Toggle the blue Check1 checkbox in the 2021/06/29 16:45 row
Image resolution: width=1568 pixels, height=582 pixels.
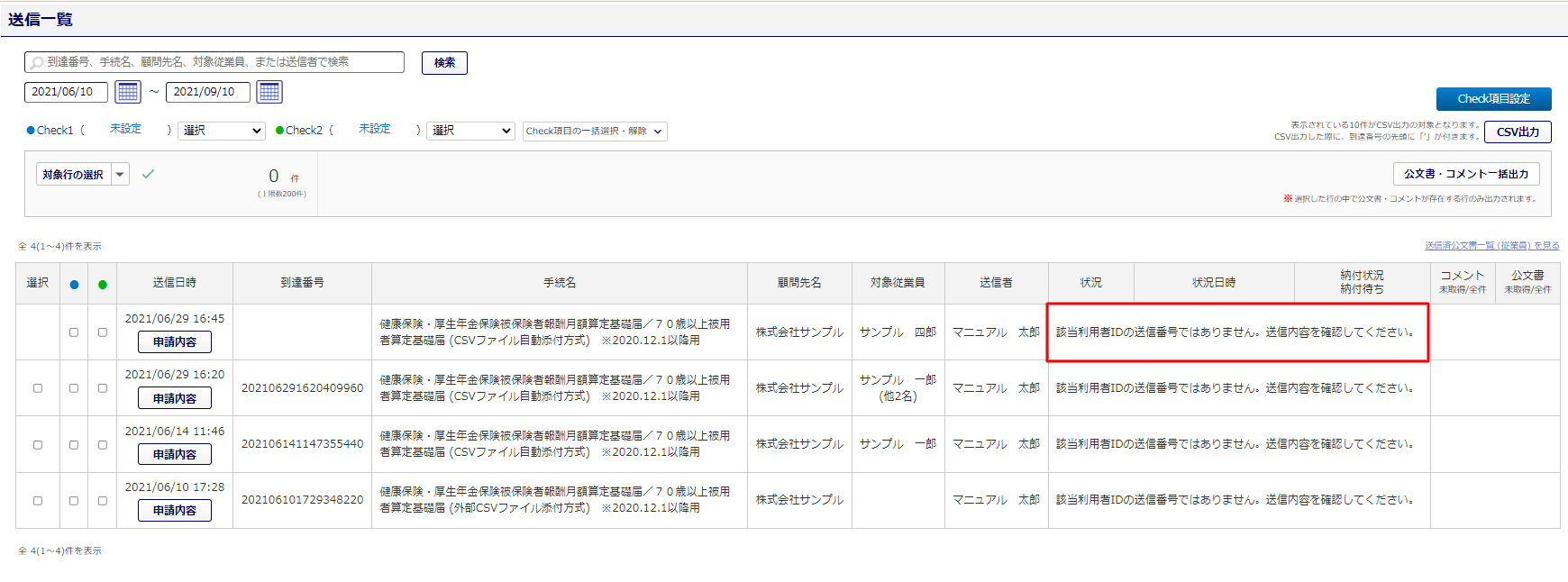click(x=74, y=332)
